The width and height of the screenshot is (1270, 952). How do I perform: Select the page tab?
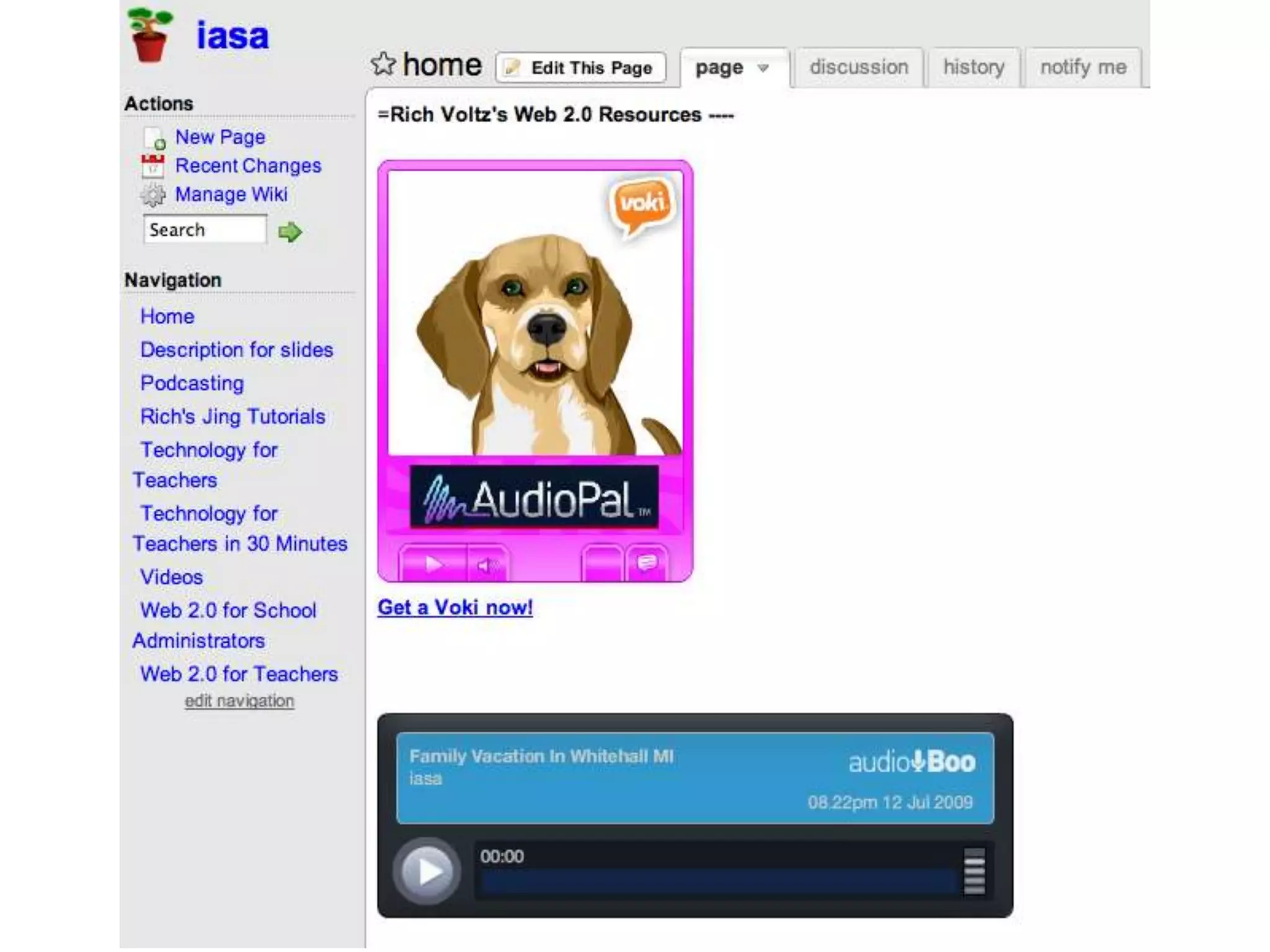click(719, 67)
